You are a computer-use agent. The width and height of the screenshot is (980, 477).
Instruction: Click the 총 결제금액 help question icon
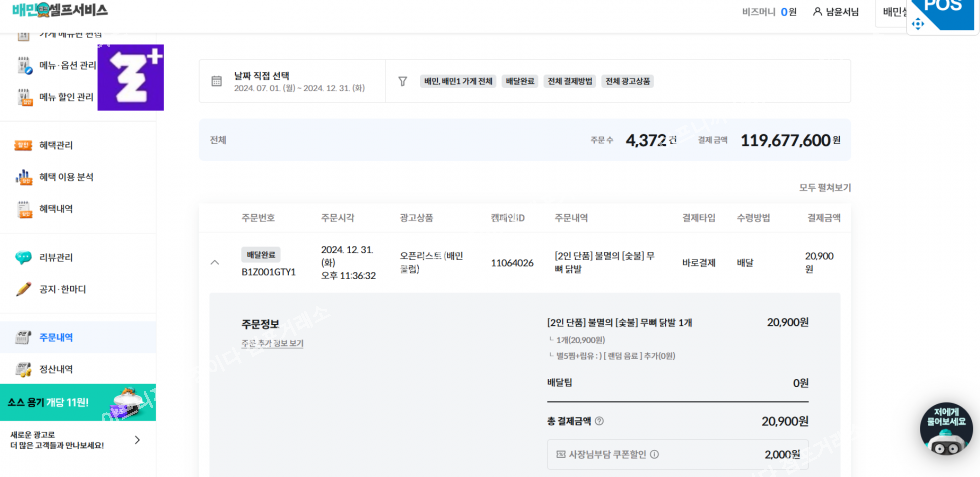click(599, 421)
